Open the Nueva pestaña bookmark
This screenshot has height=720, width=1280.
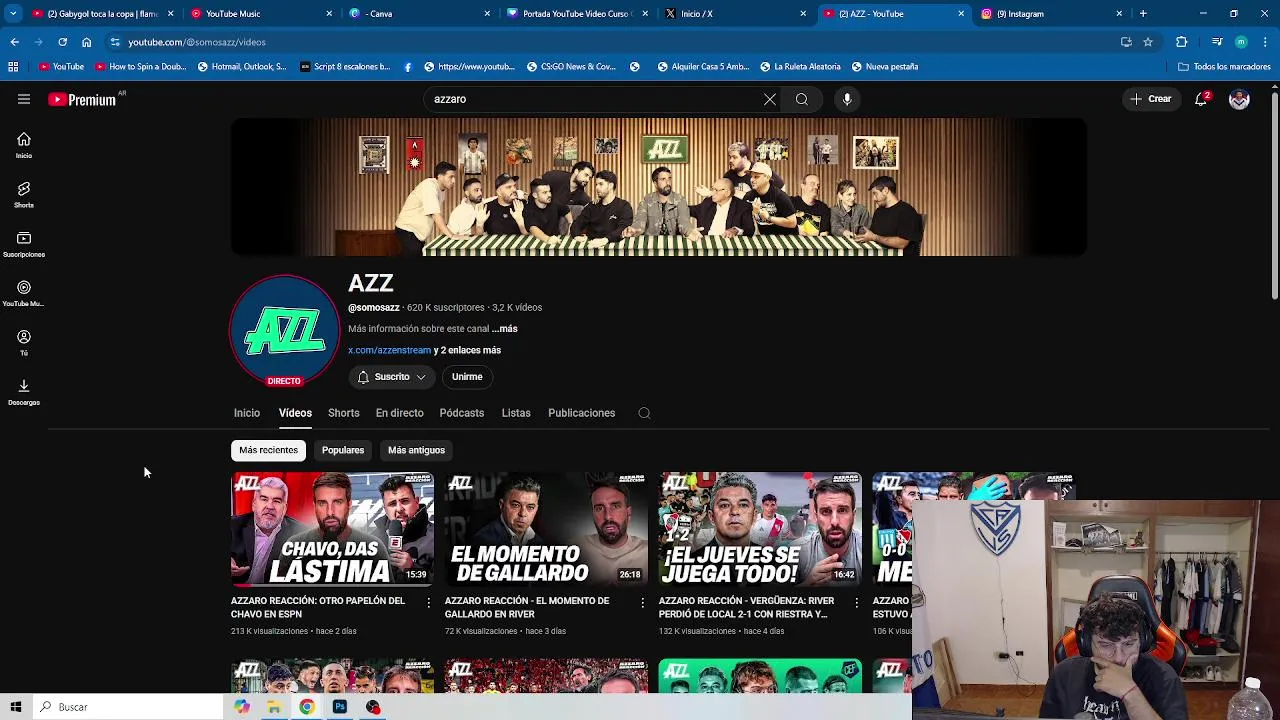tap(884, 67)
